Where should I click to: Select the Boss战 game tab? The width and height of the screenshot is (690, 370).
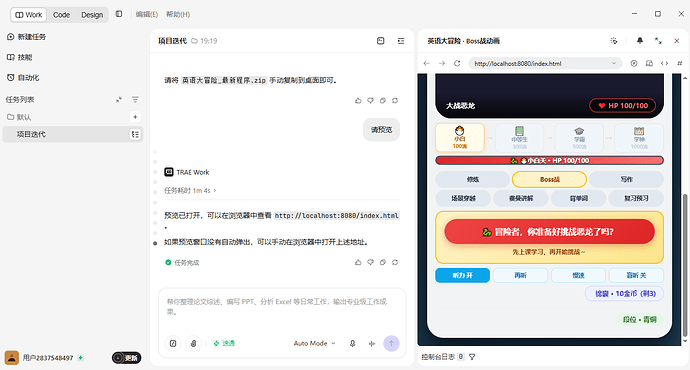pyautogui.click(x=549, y=180)
